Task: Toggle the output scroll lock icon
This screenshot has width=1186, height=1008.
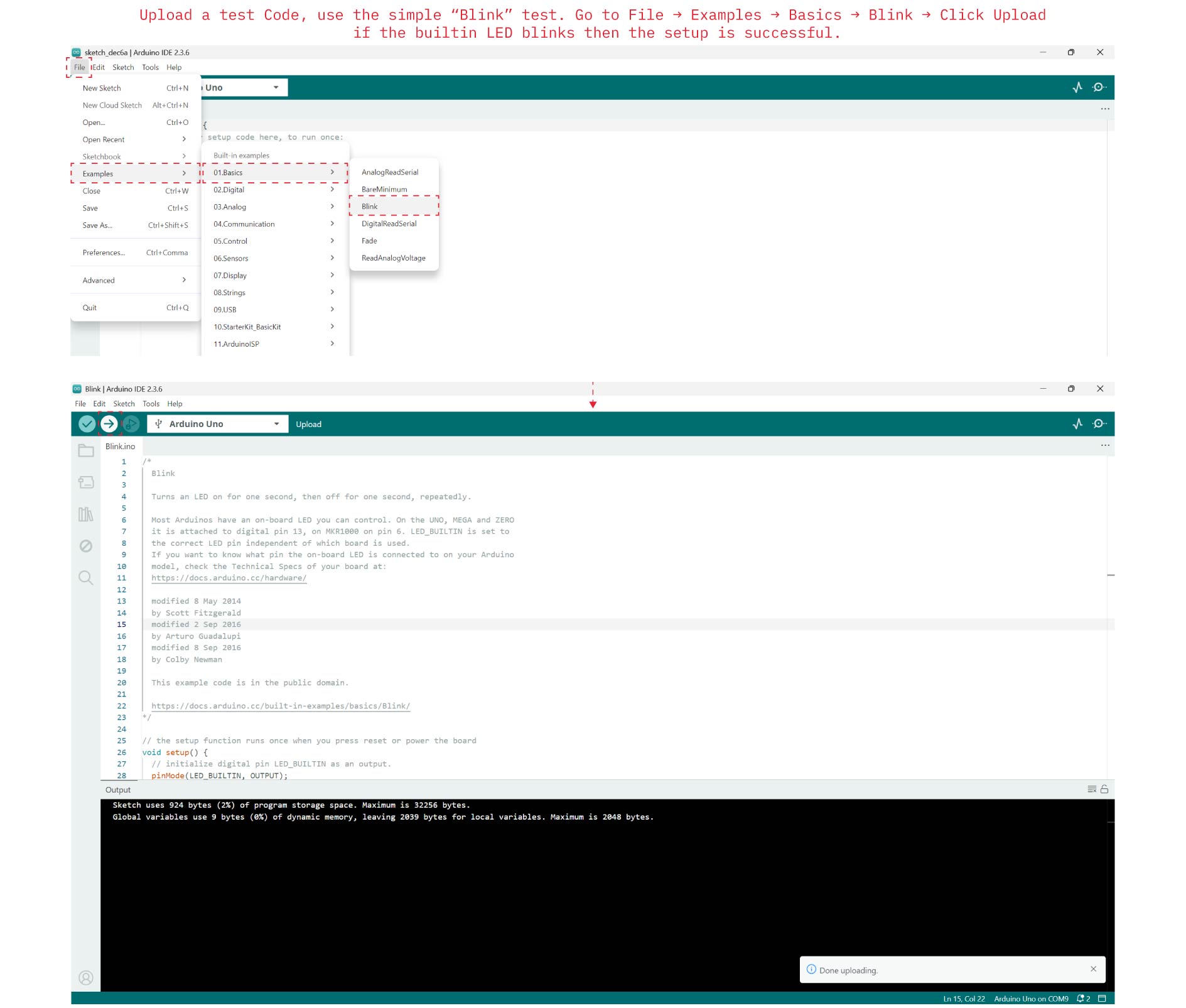Action: [x=1104, y=789]
